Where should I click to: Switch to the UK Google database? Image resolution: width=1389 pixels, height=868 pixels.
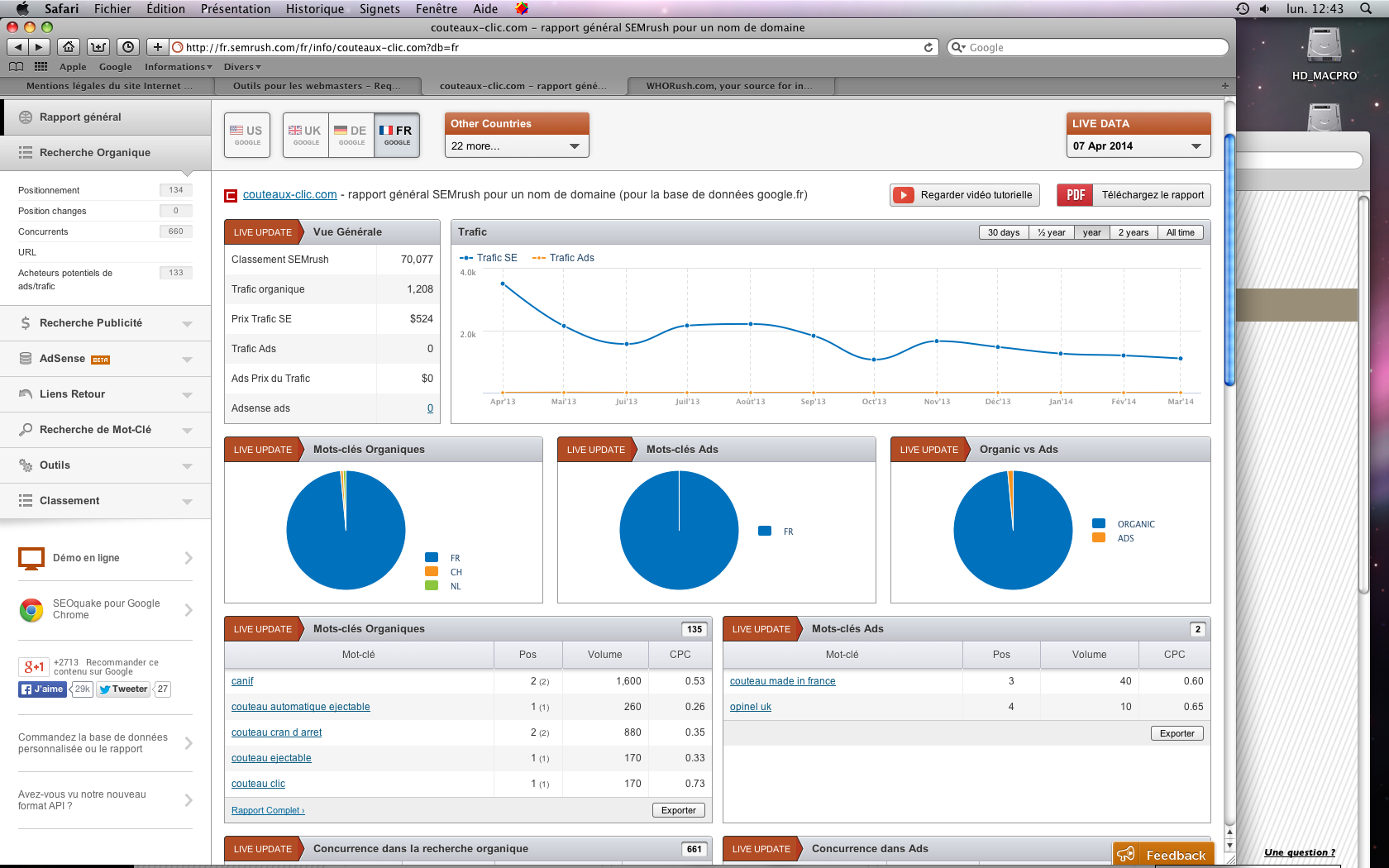click(x=305, y=135)
